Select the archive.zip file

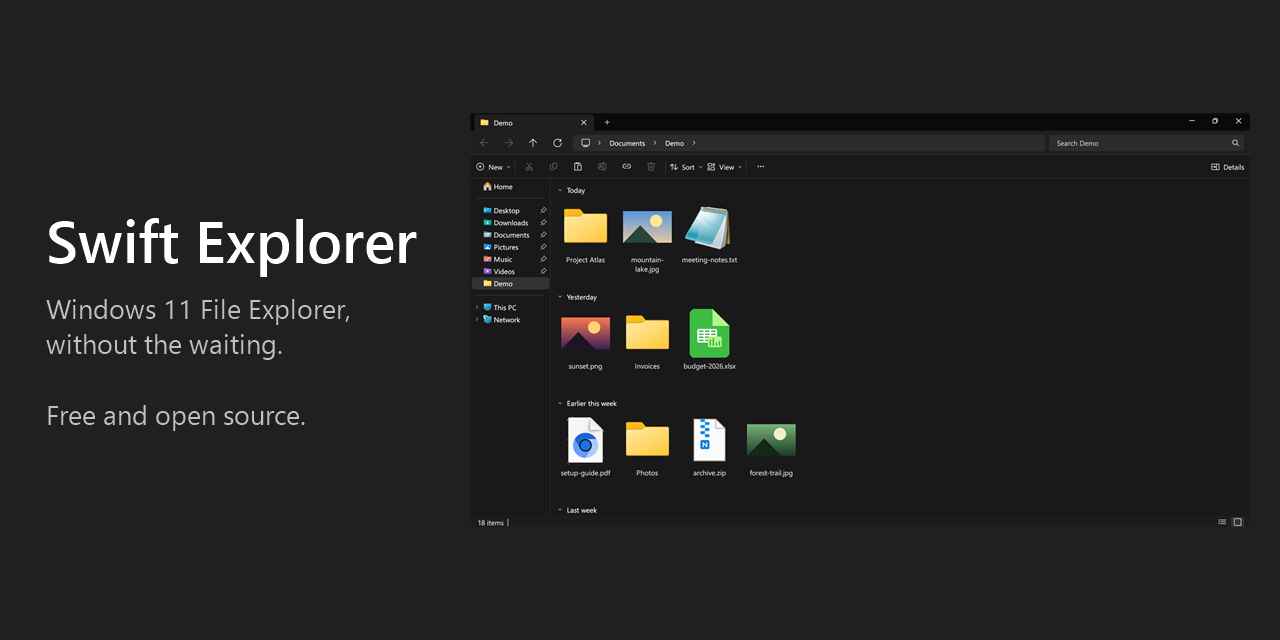point(709,447)
